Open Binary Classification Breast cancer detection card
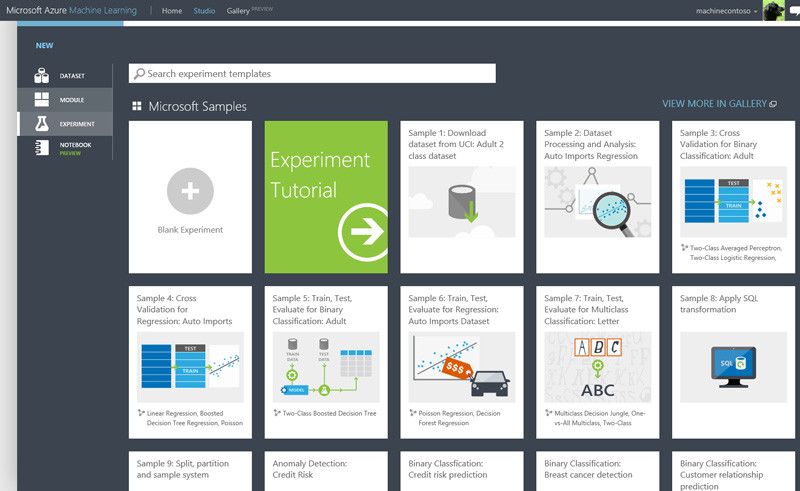 (597, 471)
